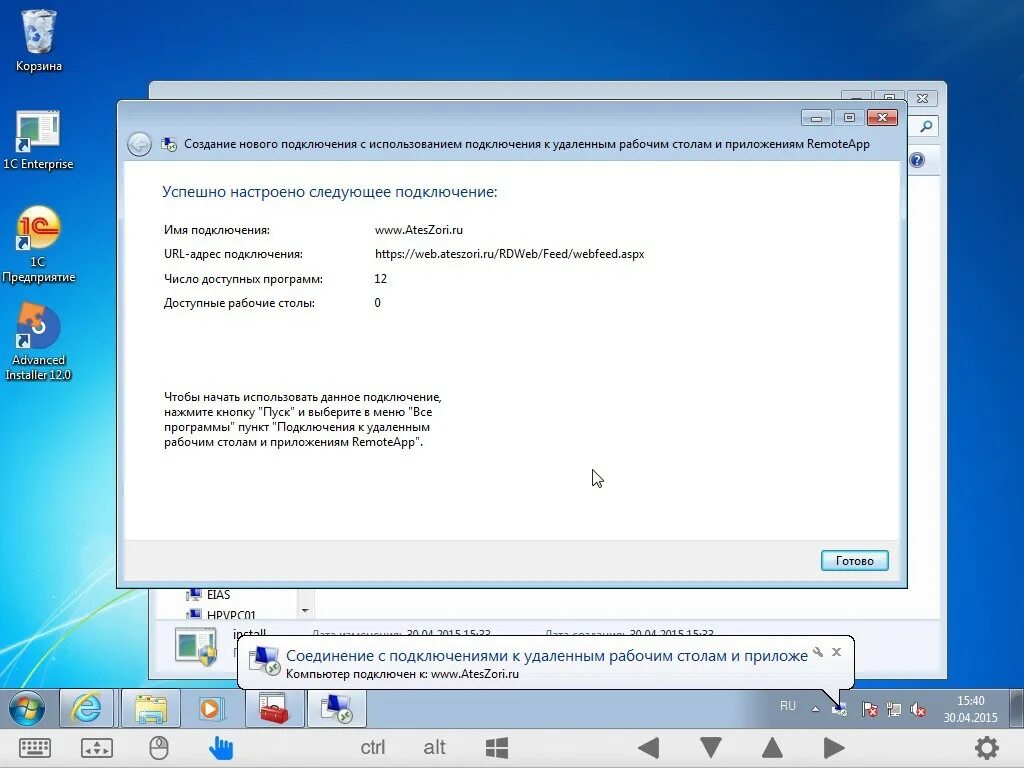Tap the right arrow key

pyautogui.click(x=834, y=748)
